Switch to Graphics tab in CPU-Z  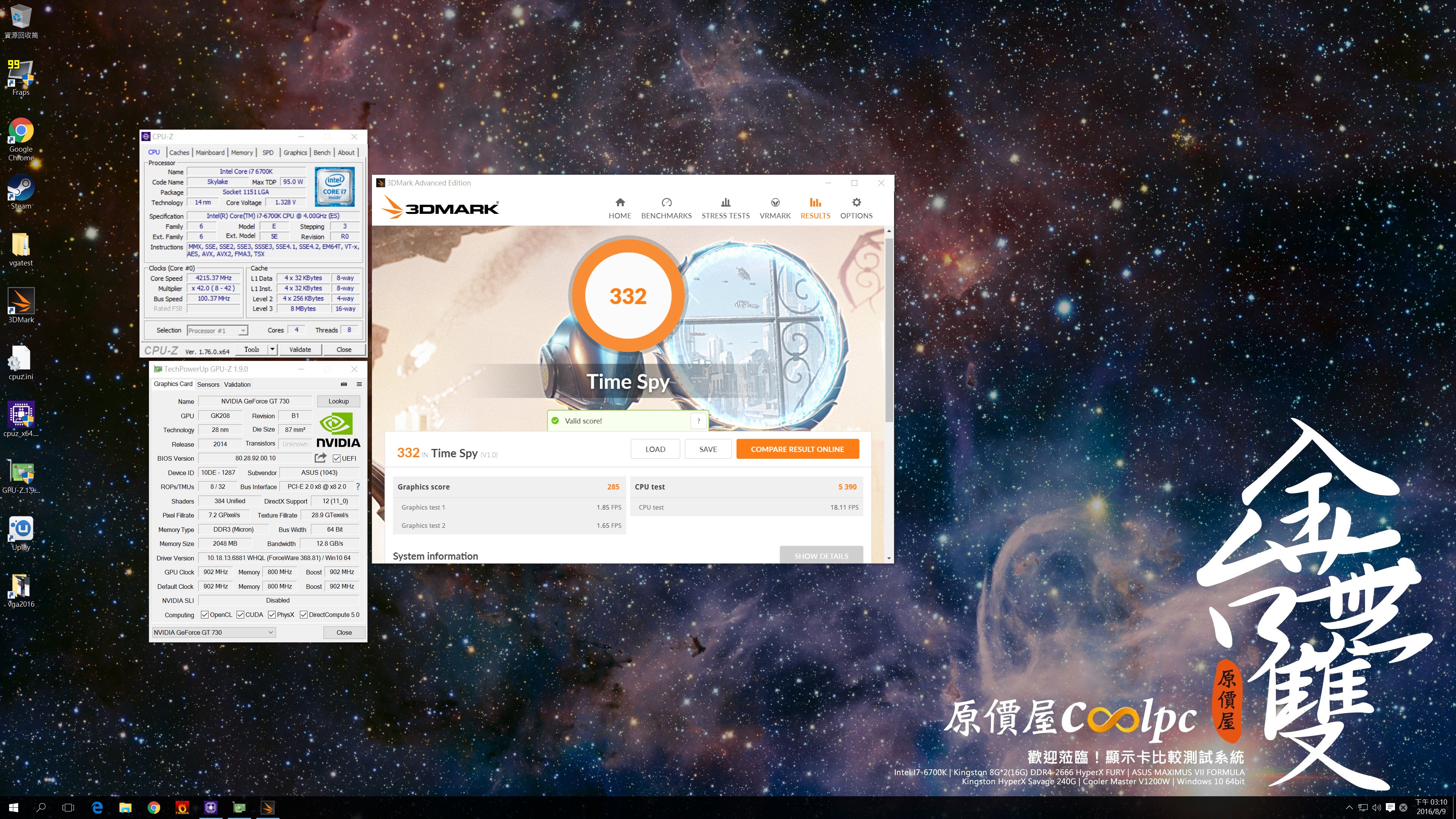pyautogui.click(x=295, y=152)
